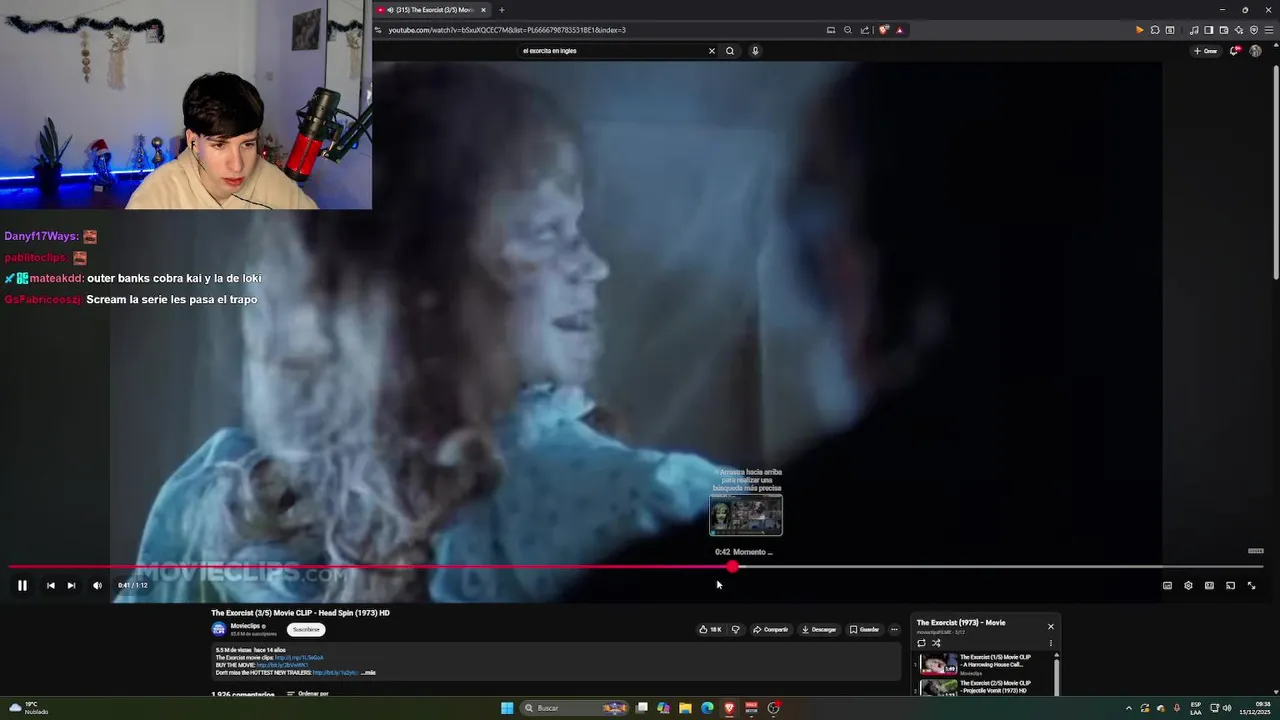
Task: Like the video with 18 K likes
Action: tap(710, 630)
